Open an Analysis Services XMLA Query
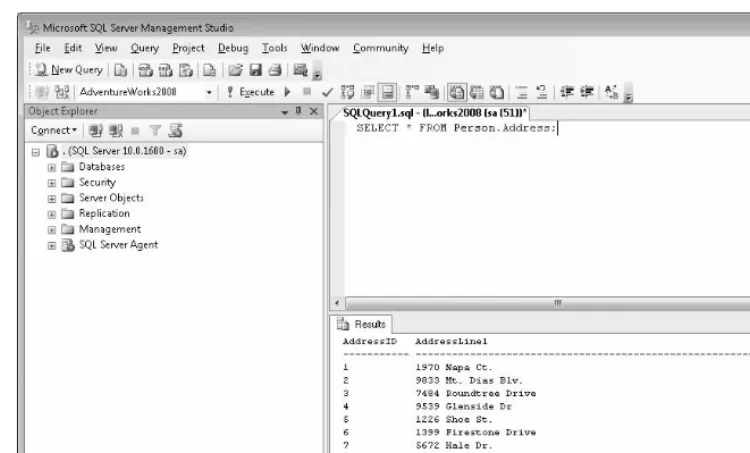 186,70
